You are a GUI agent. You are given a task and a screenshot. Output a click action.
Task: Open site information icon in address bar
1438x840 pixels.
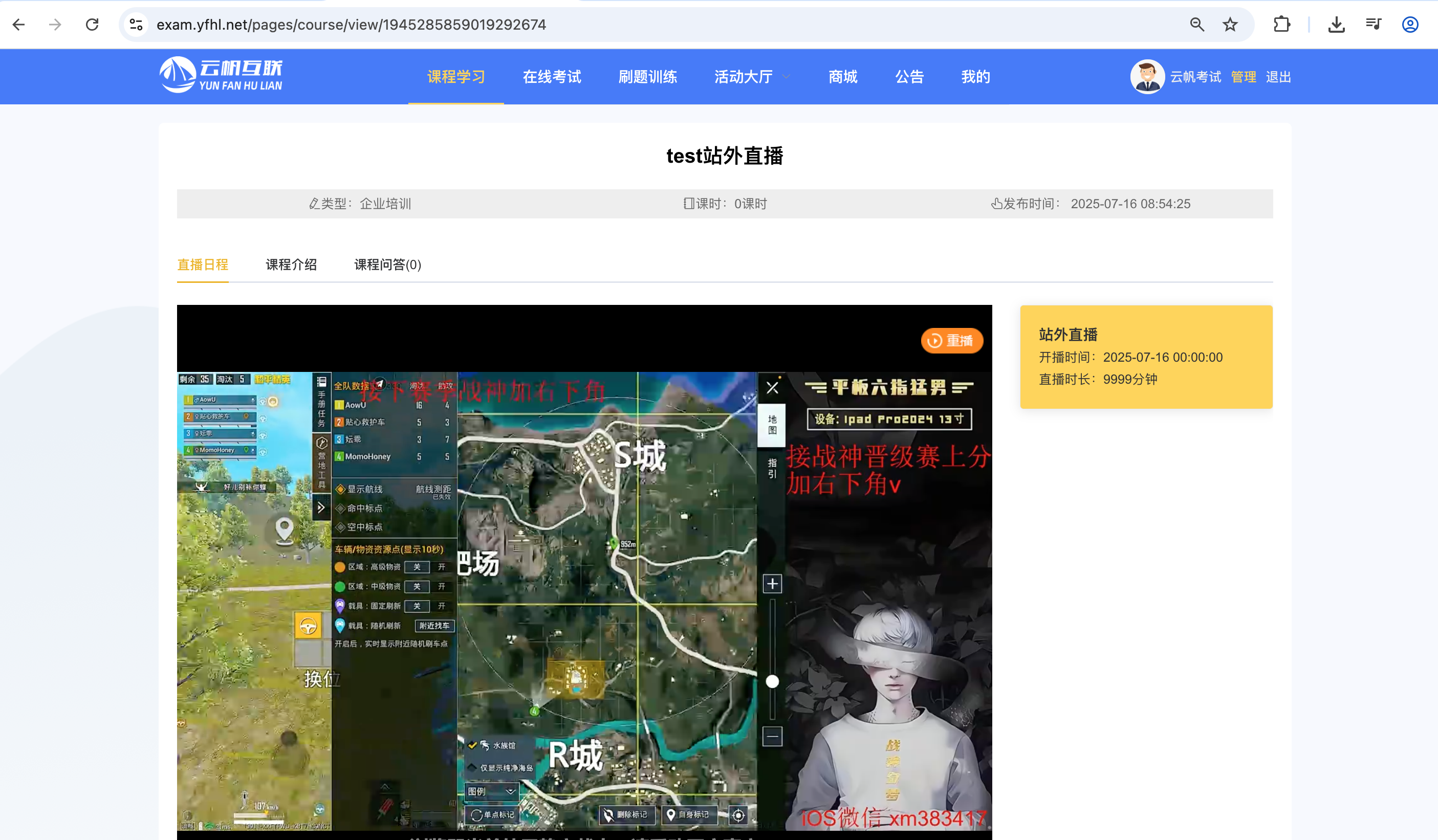[136, 25]
